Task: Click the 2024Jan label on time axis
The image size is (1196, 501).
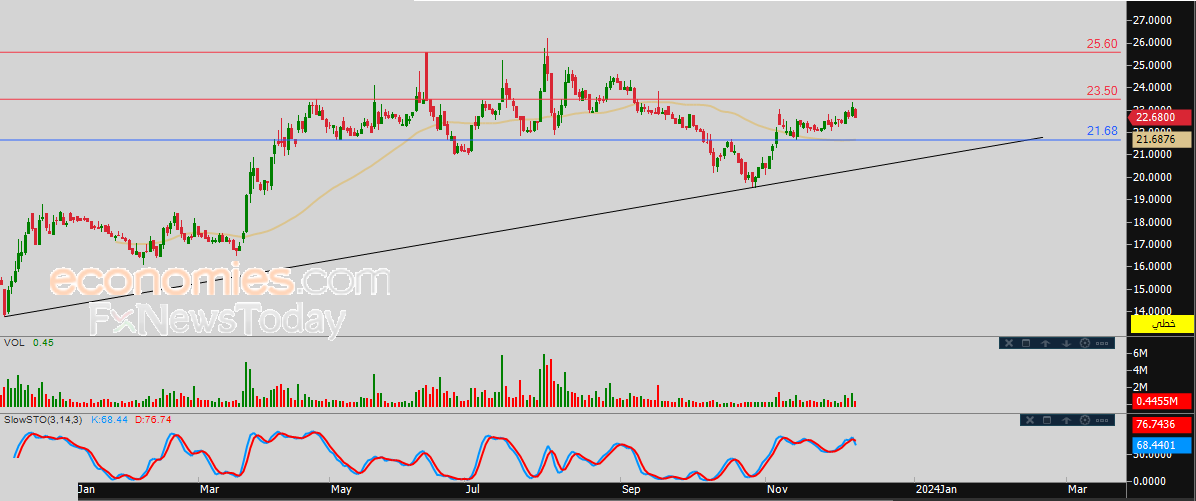Action: [936, 489]
